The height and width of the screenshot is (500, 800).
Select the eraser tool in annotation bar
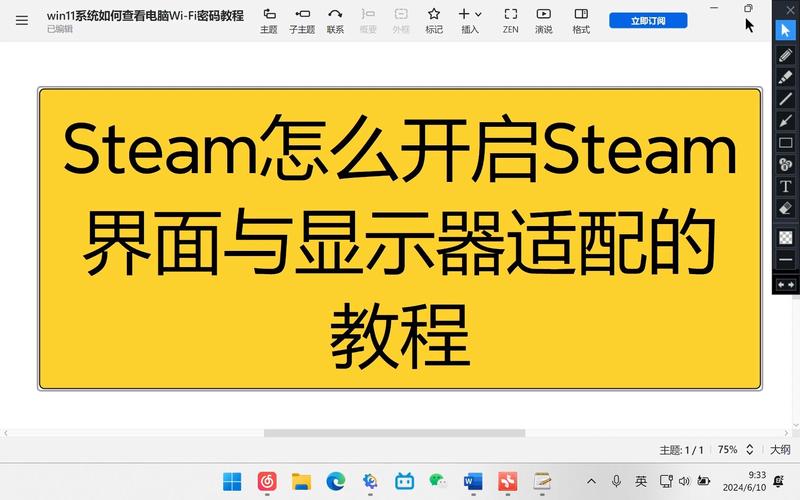(786, 208)
